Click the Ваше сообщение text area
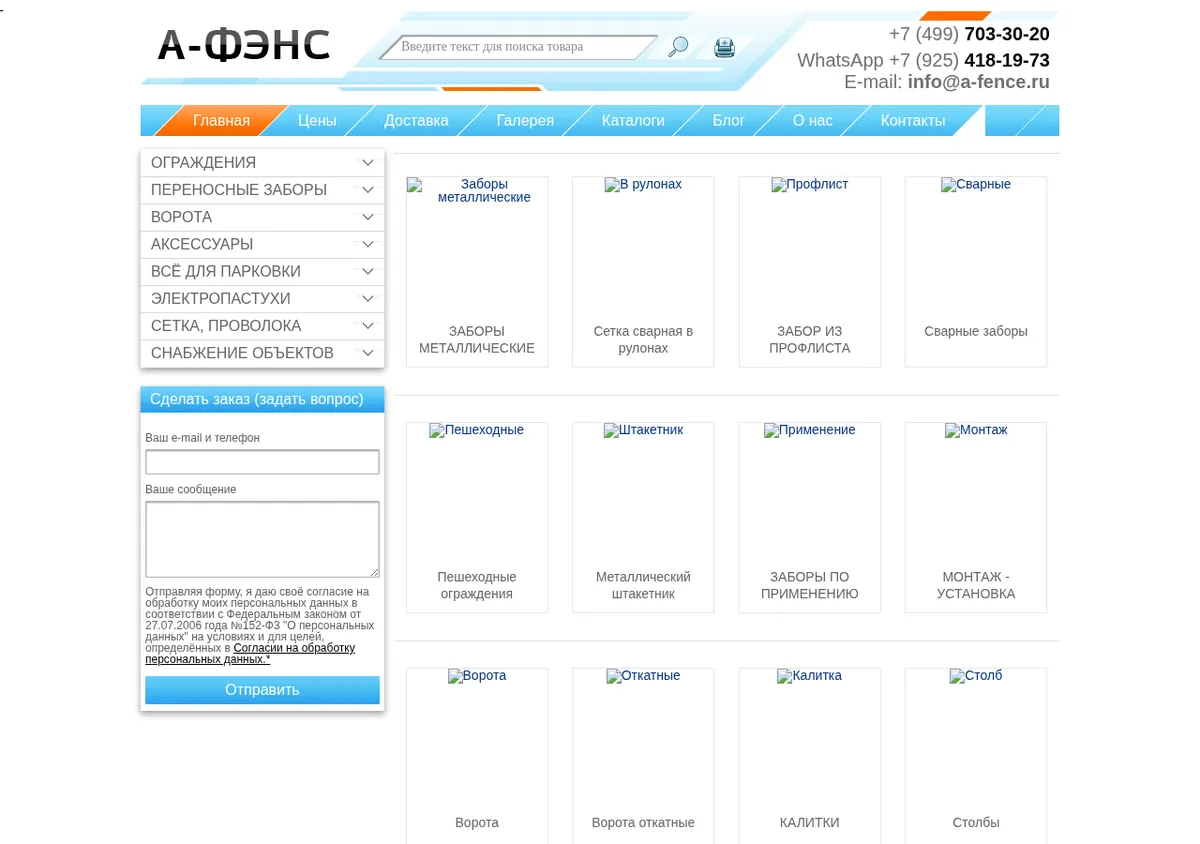 [262, 539]
